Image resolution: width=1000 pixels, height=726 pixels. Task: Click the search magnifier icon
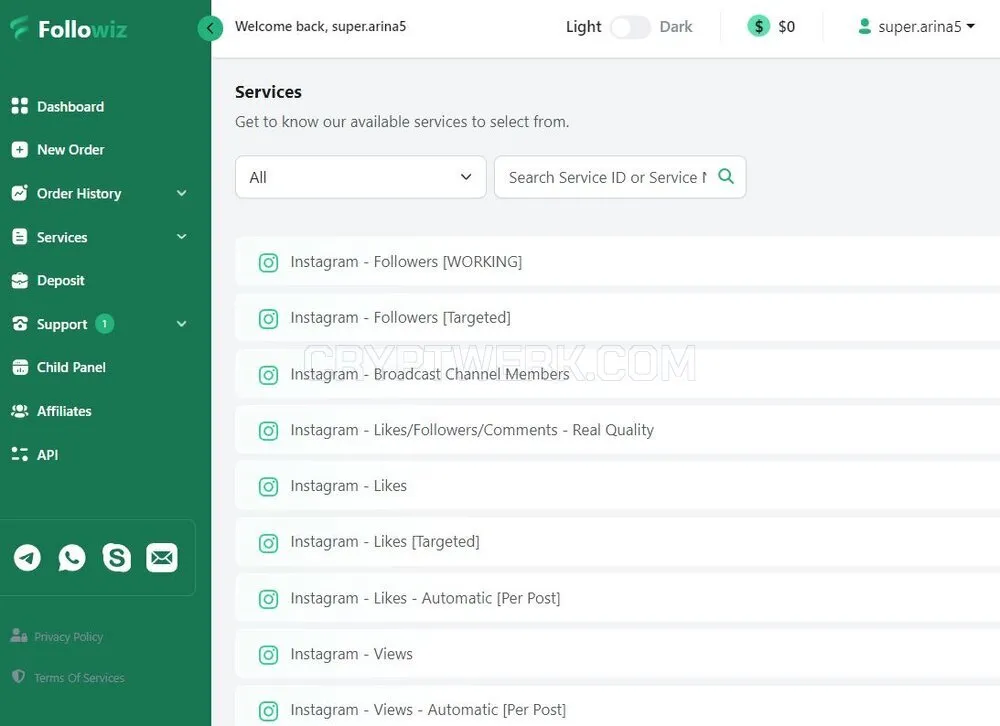pyautogui.click(x=726, y=176)
